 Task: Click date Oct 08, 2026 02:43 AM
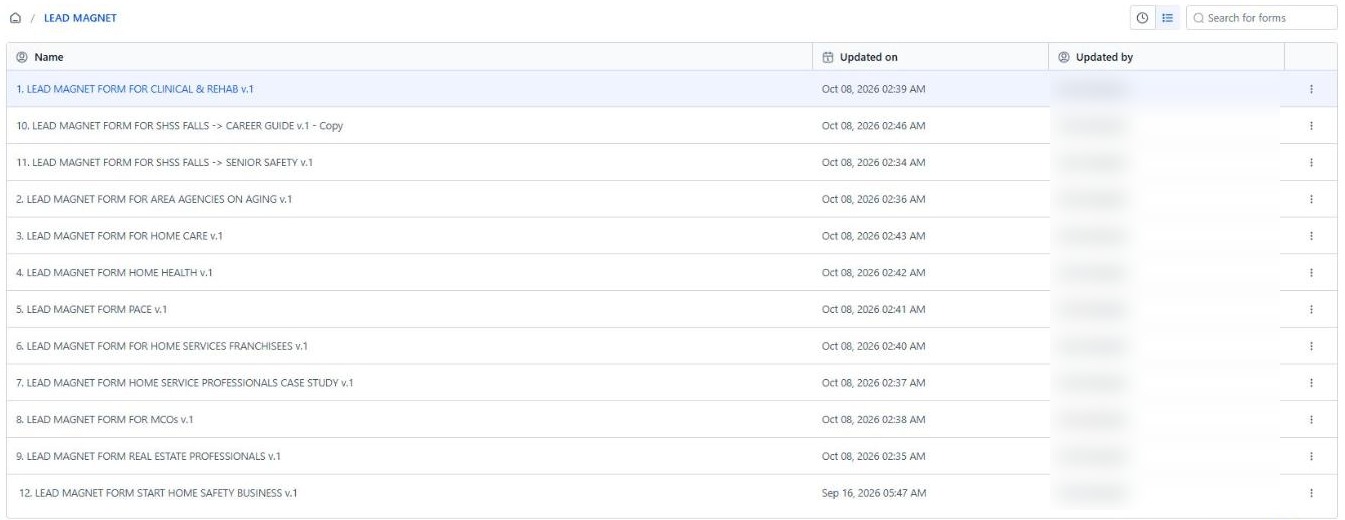tap(873, 236)
